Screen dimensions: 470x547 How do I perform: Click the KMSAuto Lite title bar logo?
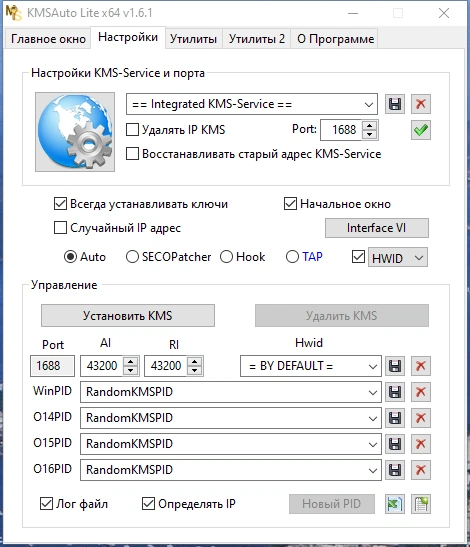(x=14, y=13)
